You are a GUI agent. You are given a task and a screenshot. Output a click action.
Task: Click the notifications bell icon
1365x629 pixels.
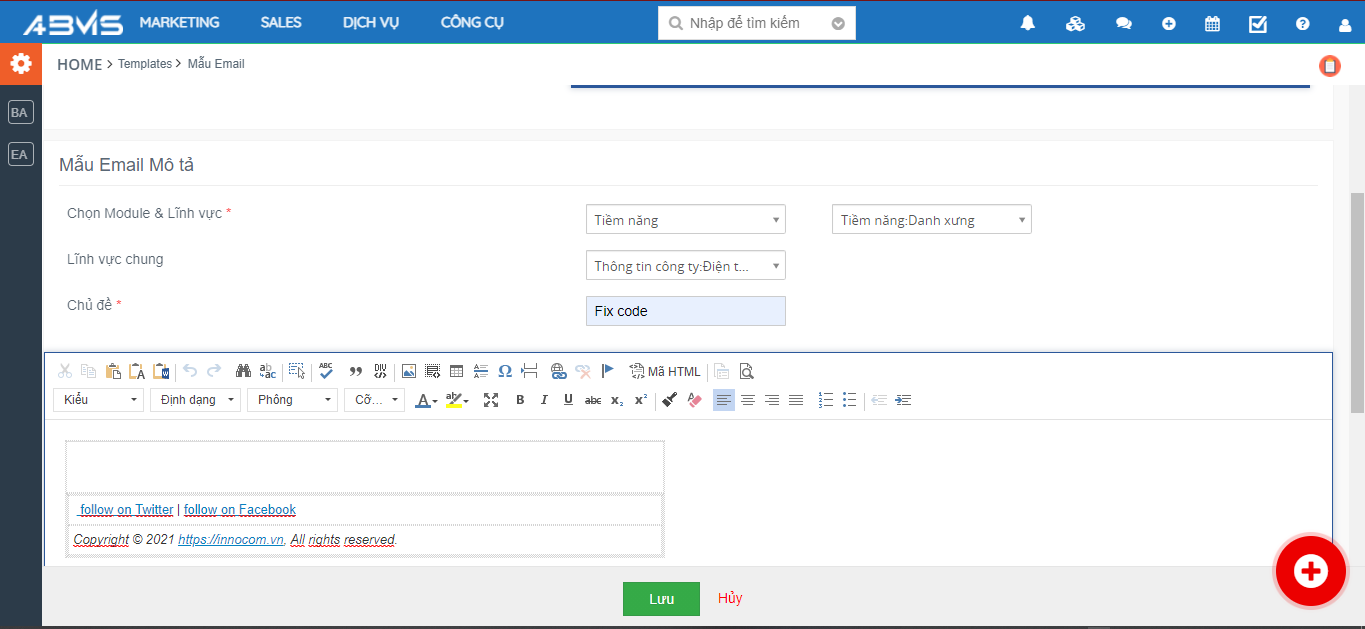pos(1027,23)
